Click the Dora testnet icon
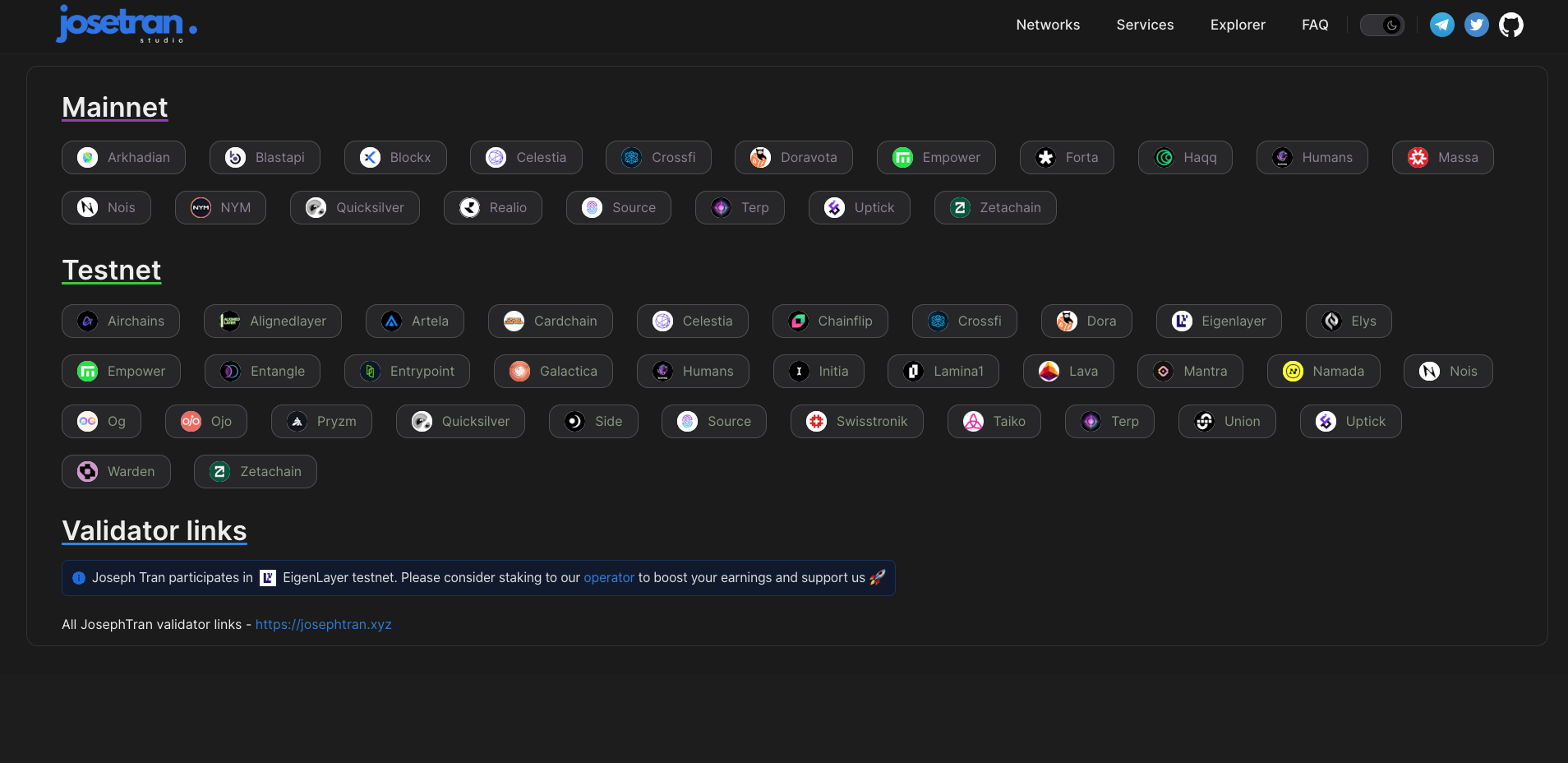Screen dimensions: 1568x763 click(x=1067, y=321)
